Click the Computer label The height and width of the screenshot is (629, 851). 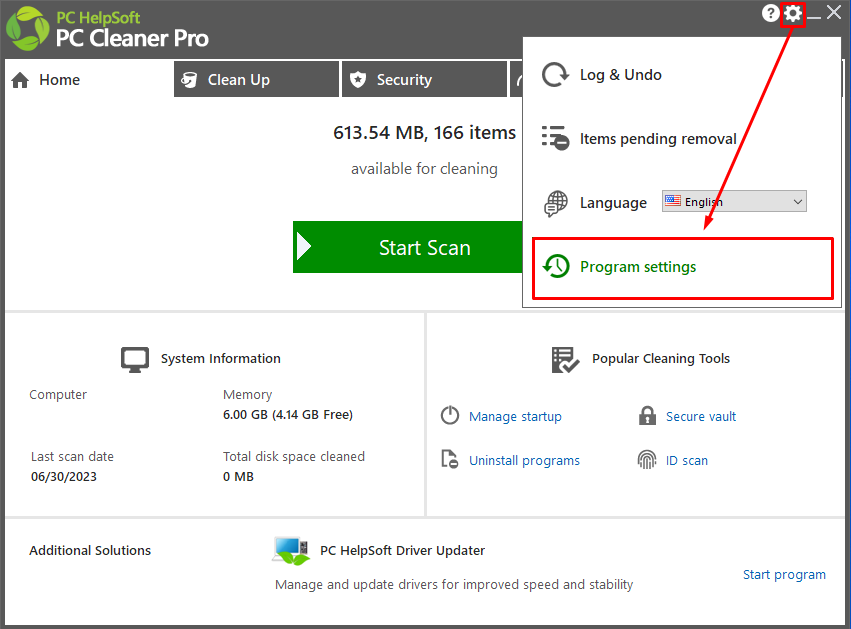pos(58,395)
